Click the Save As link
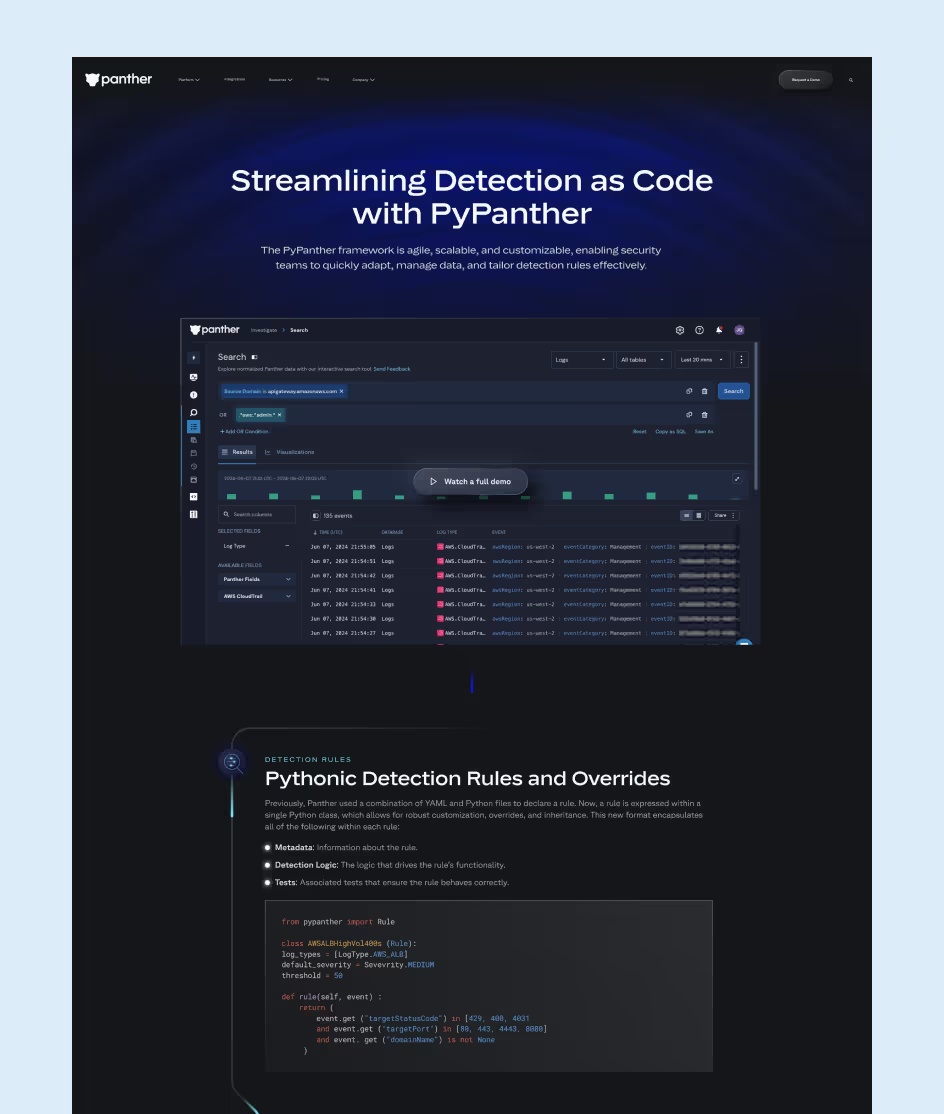 tap(704, 432)
